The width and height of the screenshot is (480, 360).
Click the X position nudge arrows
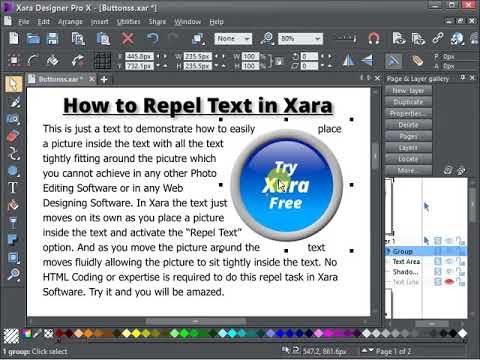[161, 56]
